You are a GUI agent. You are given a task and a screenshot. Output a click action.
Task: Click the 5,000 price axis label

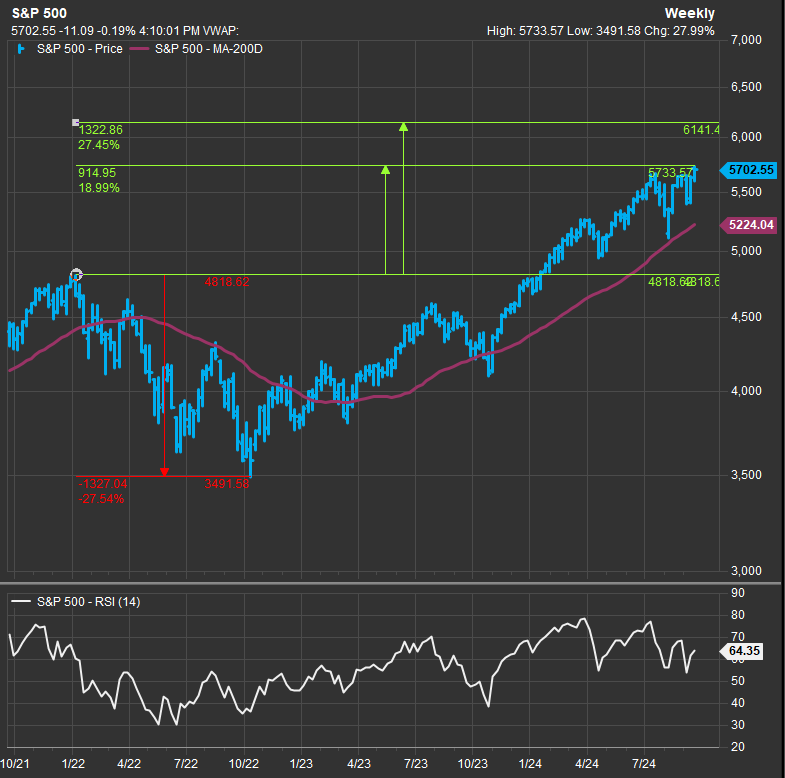pyautogui.click(x=746, y=250)
